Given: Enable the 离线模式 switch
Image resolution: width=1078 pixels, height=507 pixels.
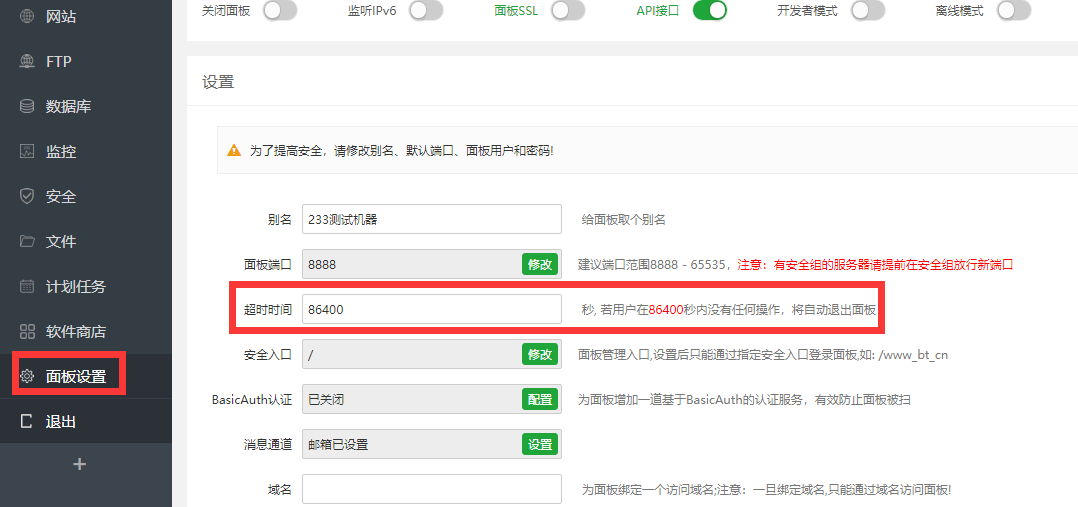Looking at the screenshot, I should pyautogui.click(x=1014, y=11).
